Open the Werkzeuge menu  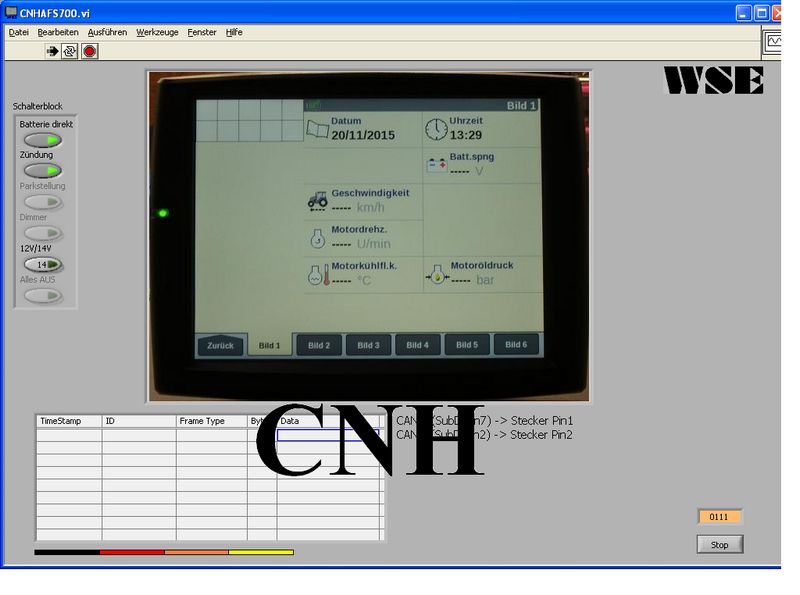(x=157, y=32)
